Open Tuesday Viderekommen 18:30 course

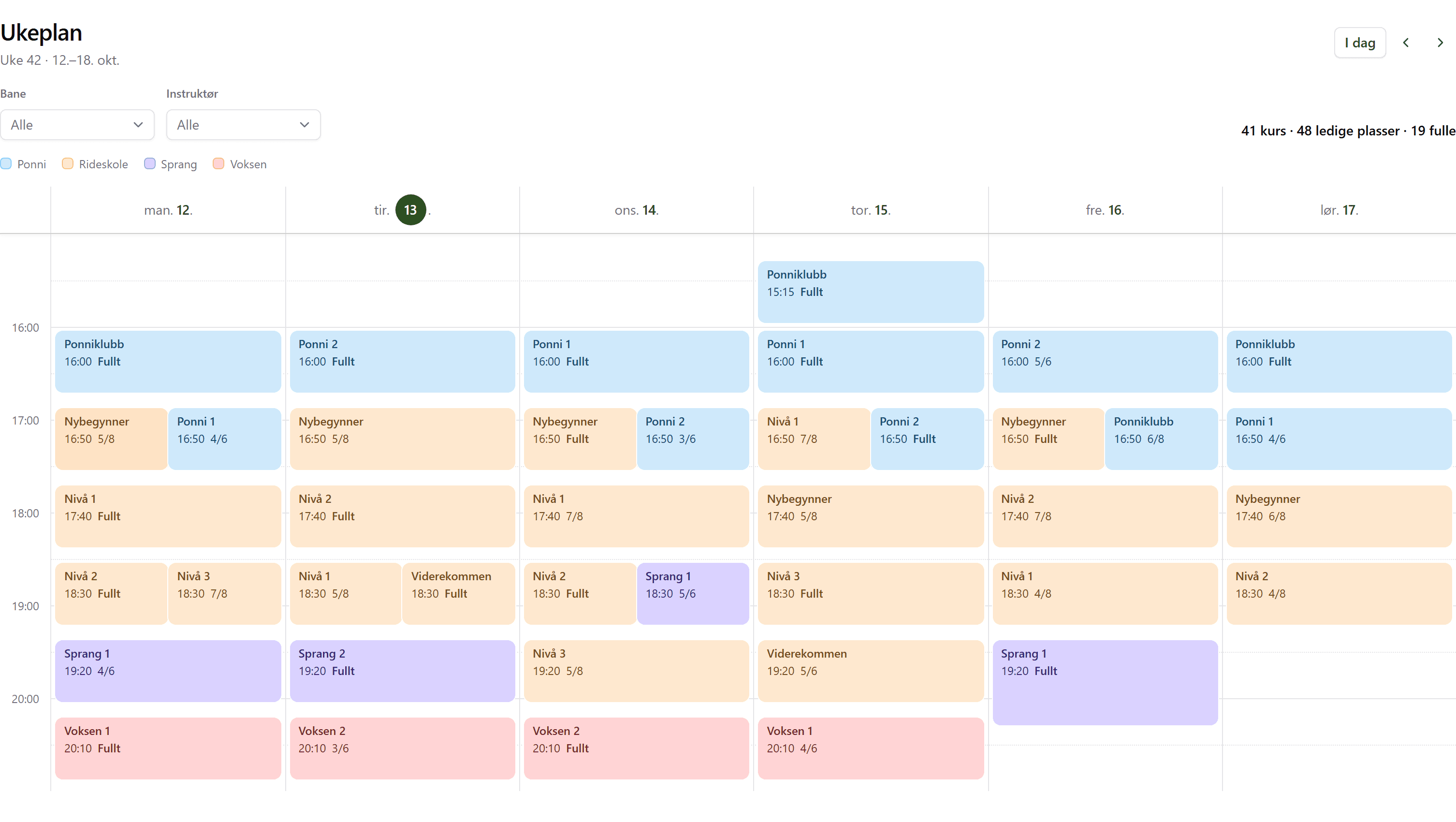459,594
